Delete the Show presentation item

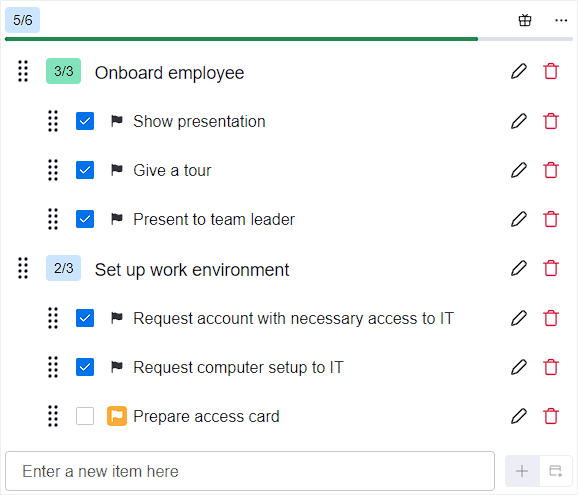click(551, 121)
